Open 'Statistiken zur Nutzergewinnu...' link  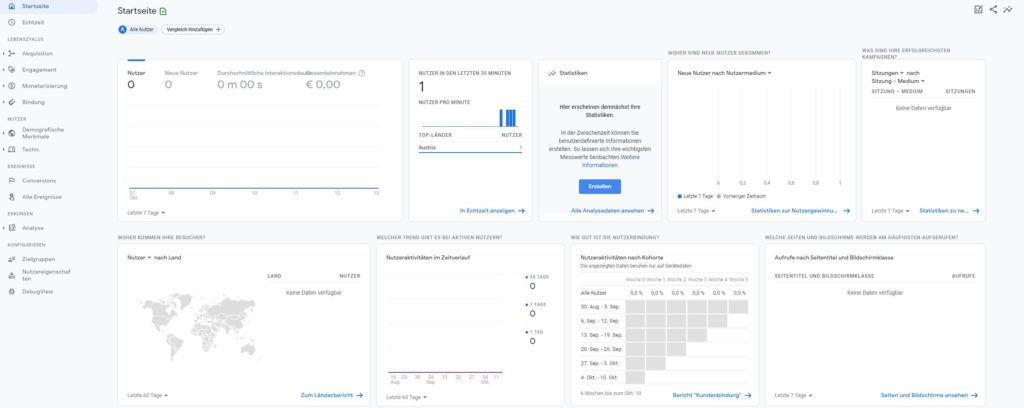click(x=800, y=211)
